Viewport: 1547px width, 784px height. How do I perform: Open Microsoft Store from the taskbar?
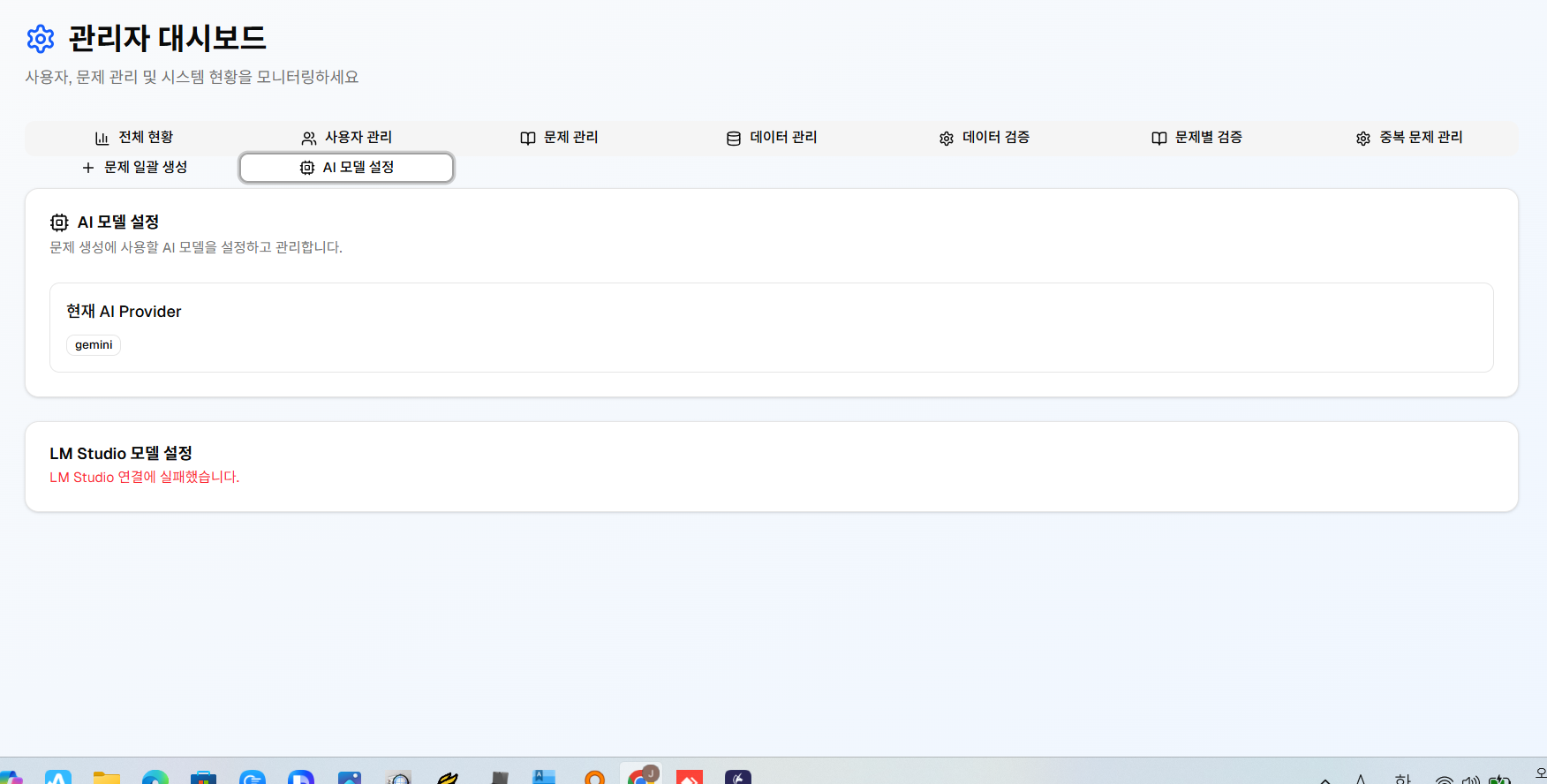click(x=204, y=778)
